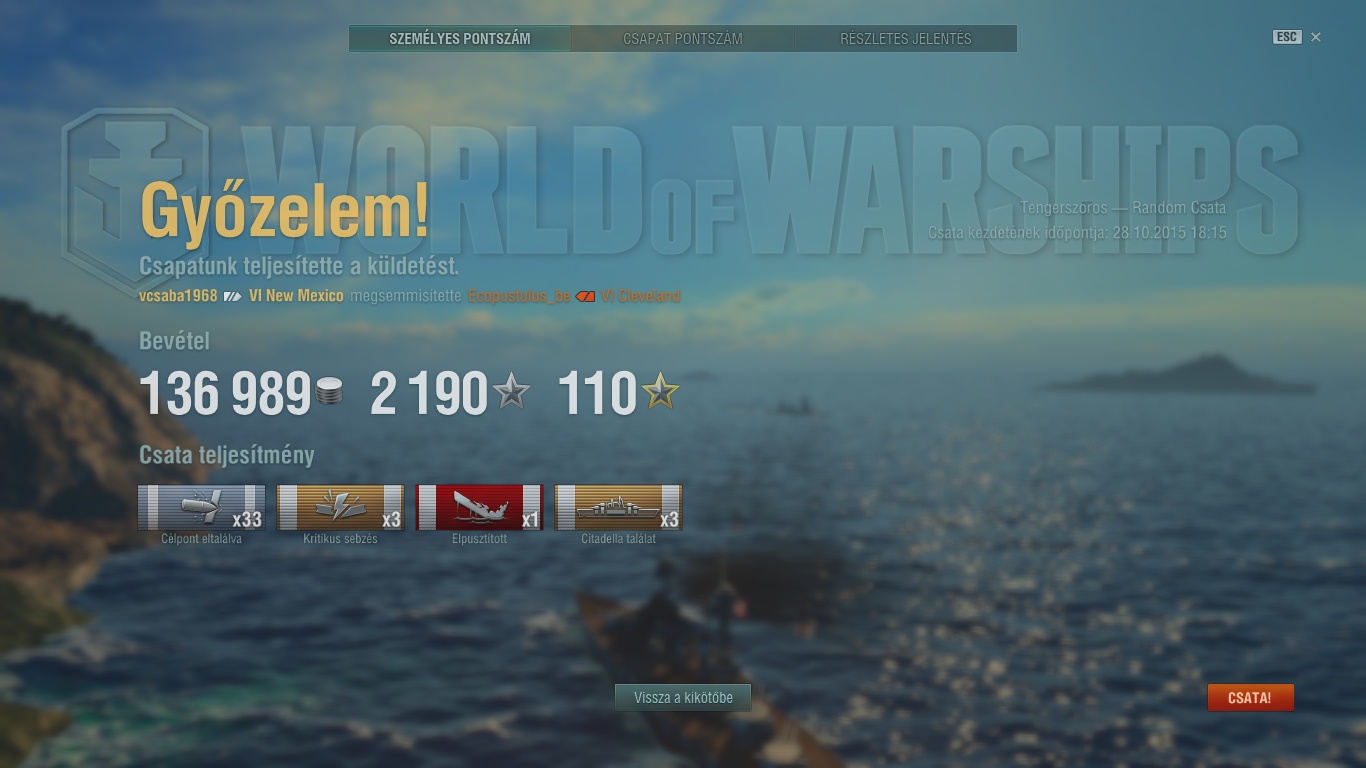Click the Citadella találat ribbon icon
This screenshot has height=768, width=1366.
[618, 507]
